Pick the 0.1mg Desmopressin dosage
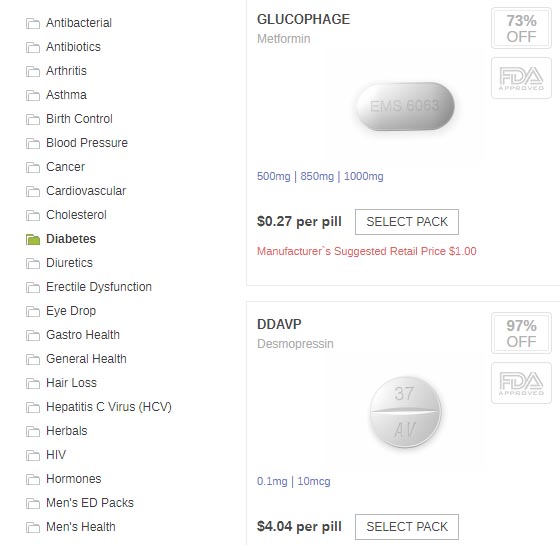The image size is (560, 545). 272,481
